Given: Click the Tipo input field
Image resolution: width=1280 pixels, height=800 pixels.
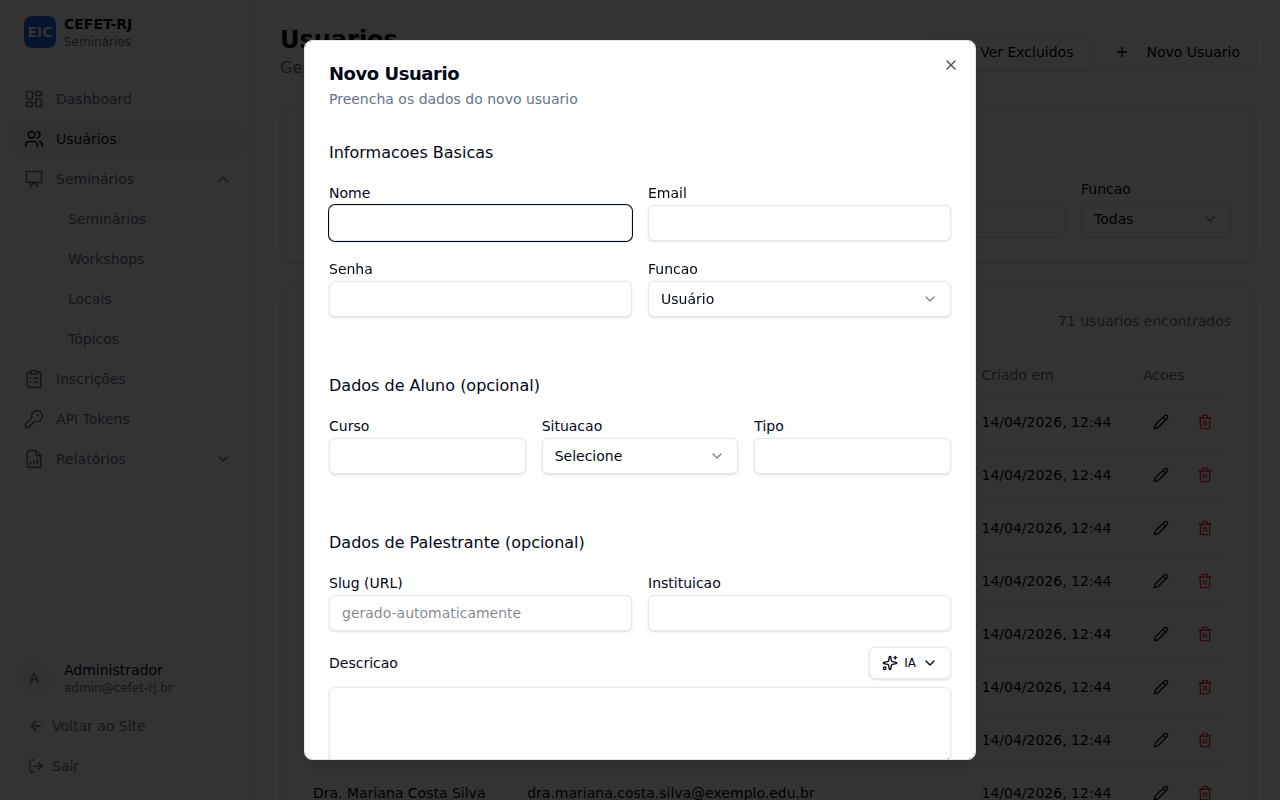Looking at the screenshot, I should pyautogui.click(x=852, y=456).
